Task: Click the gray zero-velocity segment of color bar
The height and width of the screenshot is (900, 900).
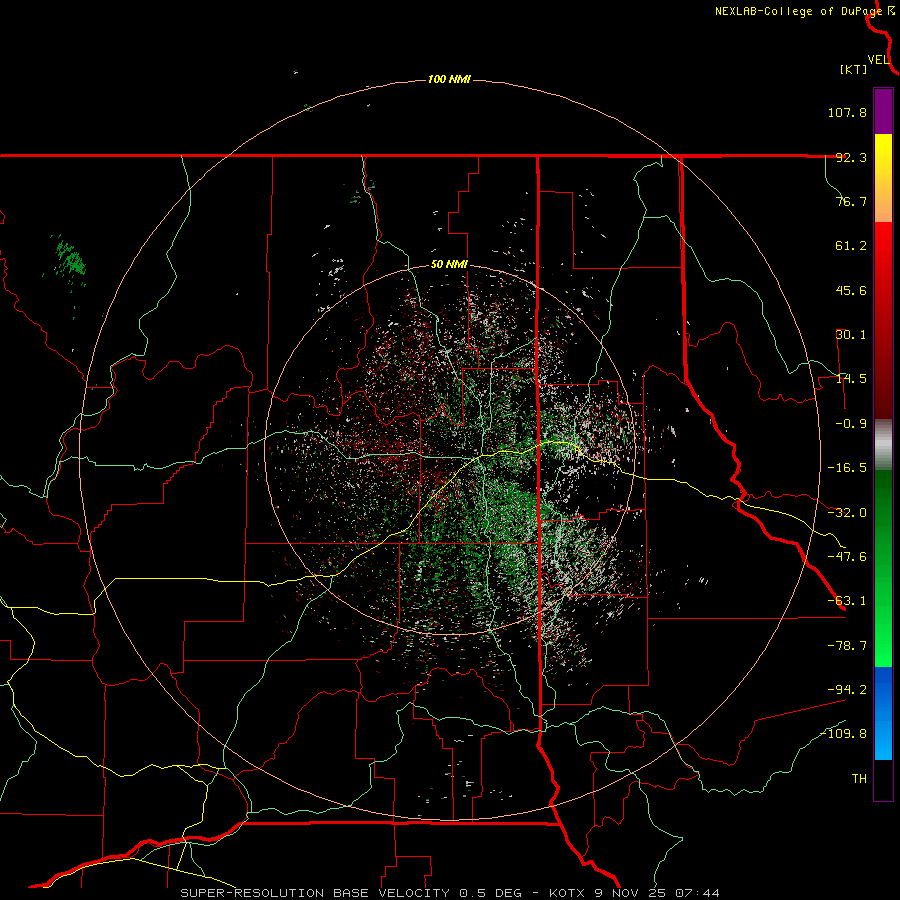Action: pos(883,444)
